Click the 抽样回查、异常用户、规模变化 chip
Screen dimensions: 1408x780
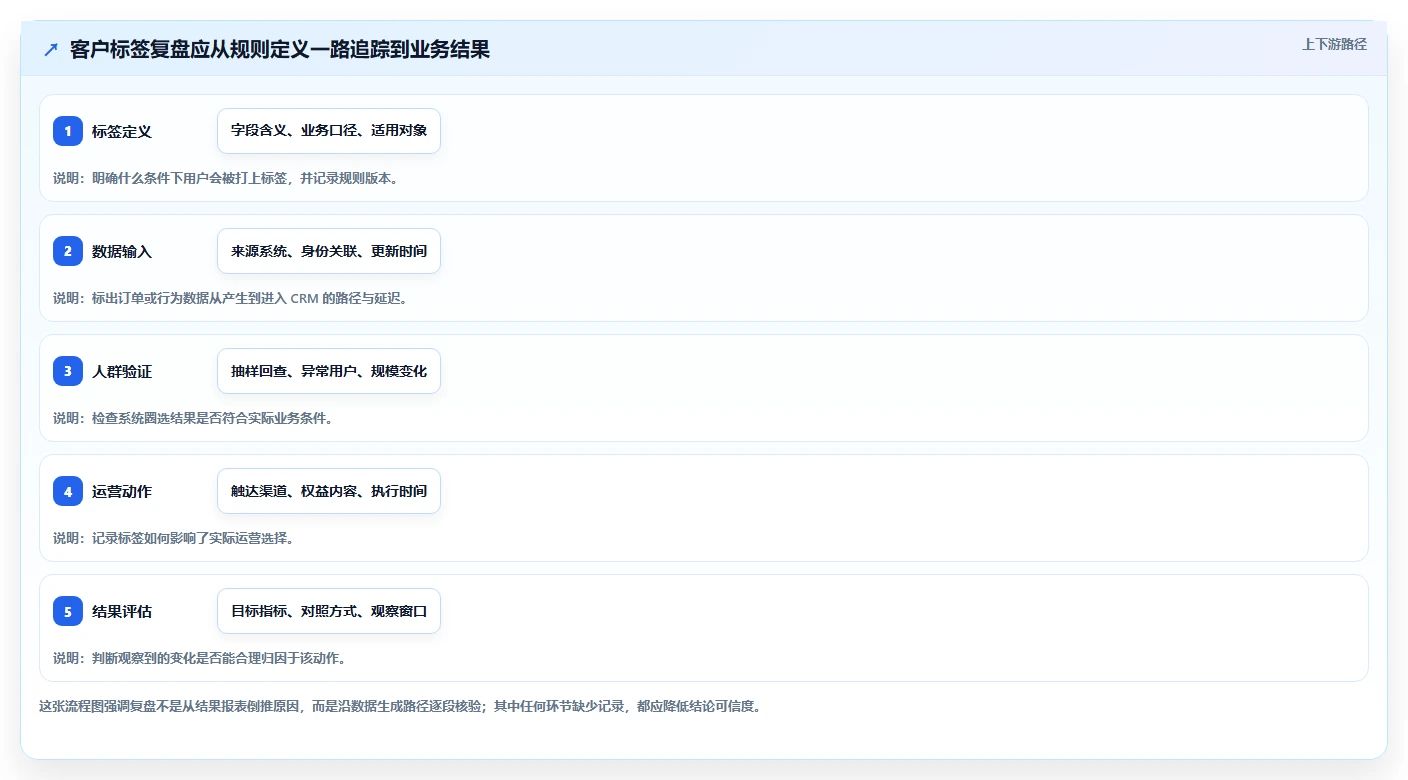coord(329,371)
